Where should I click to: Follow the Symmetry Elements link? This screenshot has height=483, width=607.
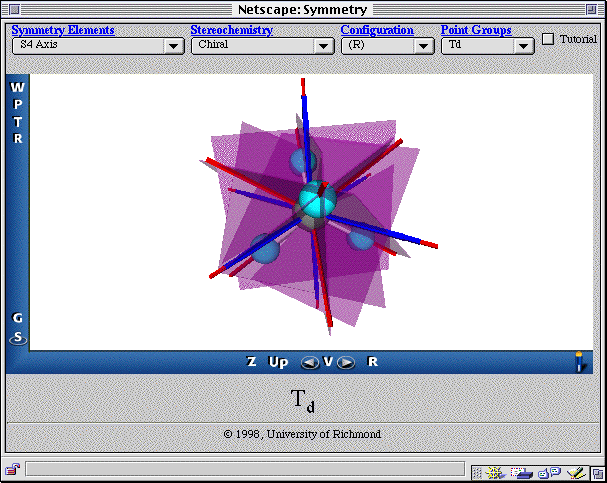click(x=62, y=30)
